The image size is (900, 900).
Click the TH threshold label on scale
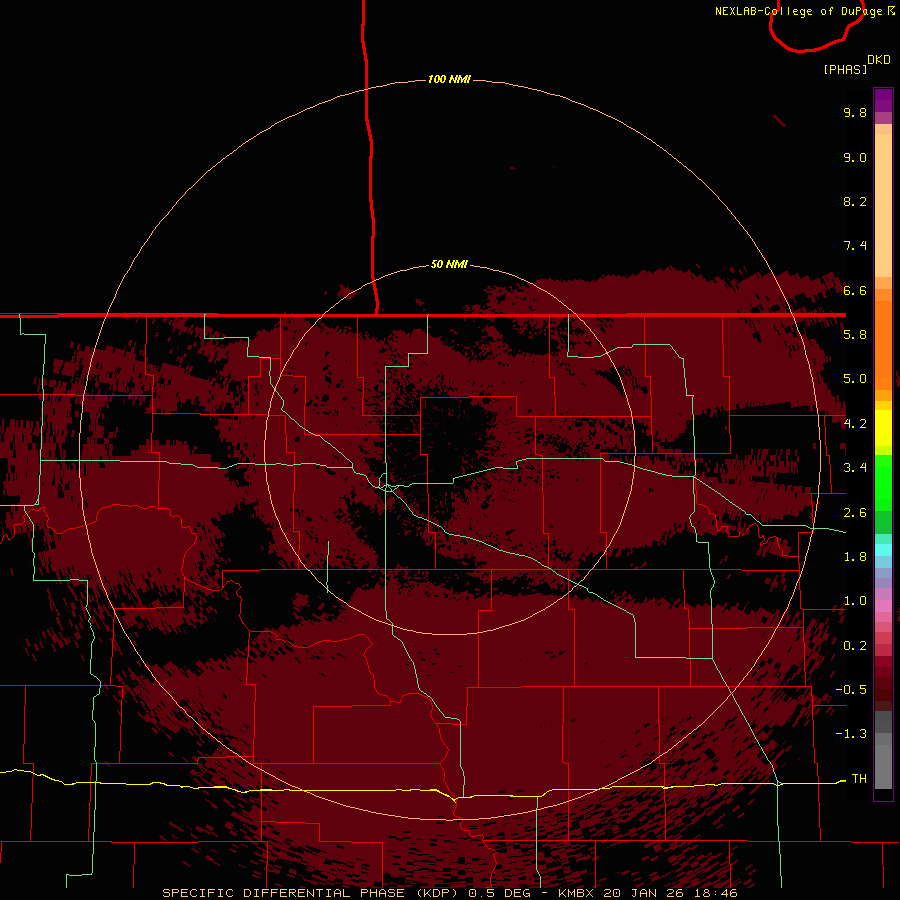click(859, 778)
